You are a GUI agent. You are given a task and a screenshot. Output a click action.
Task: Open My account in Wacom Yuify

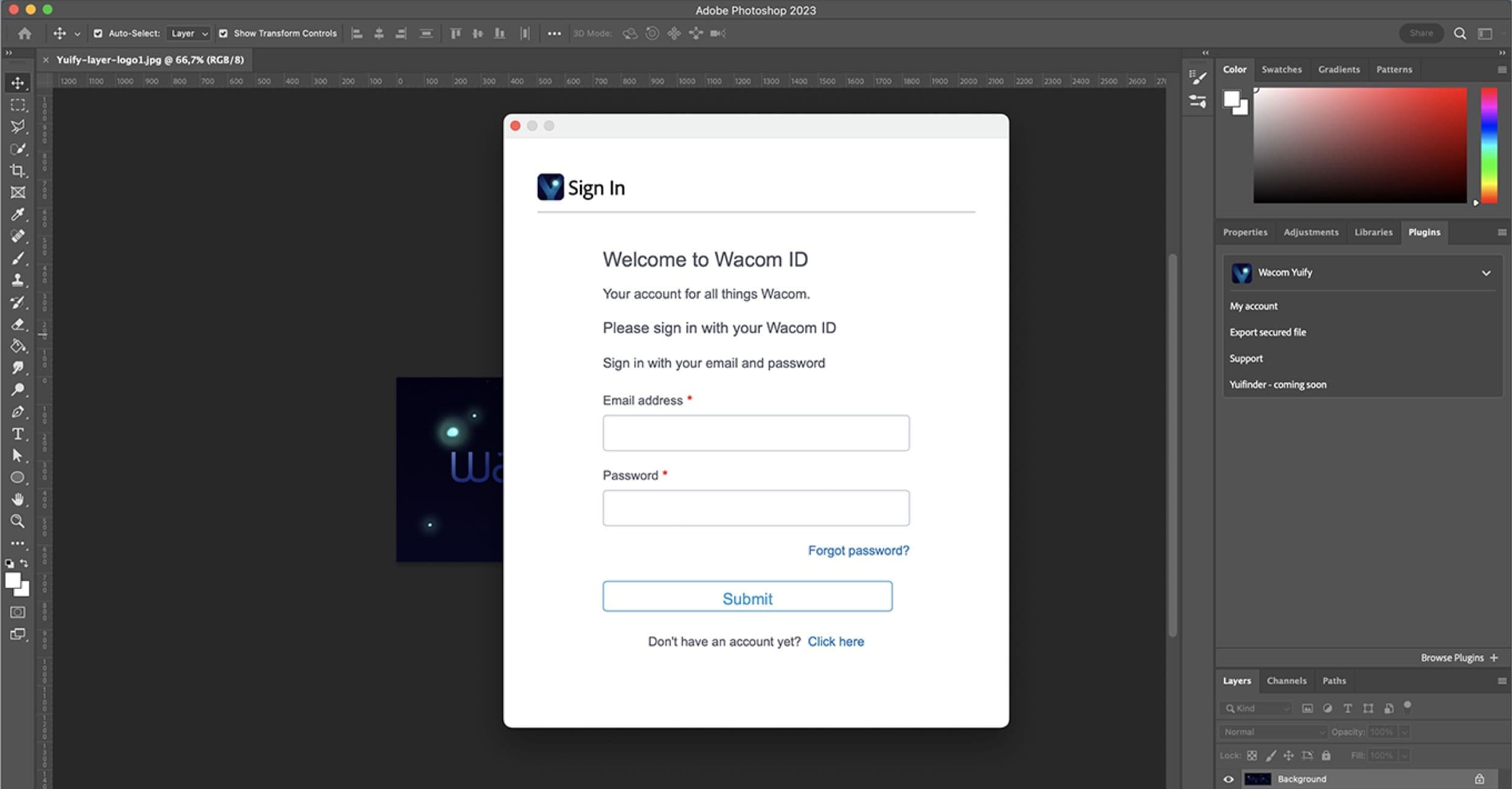tap(1254, 306)
